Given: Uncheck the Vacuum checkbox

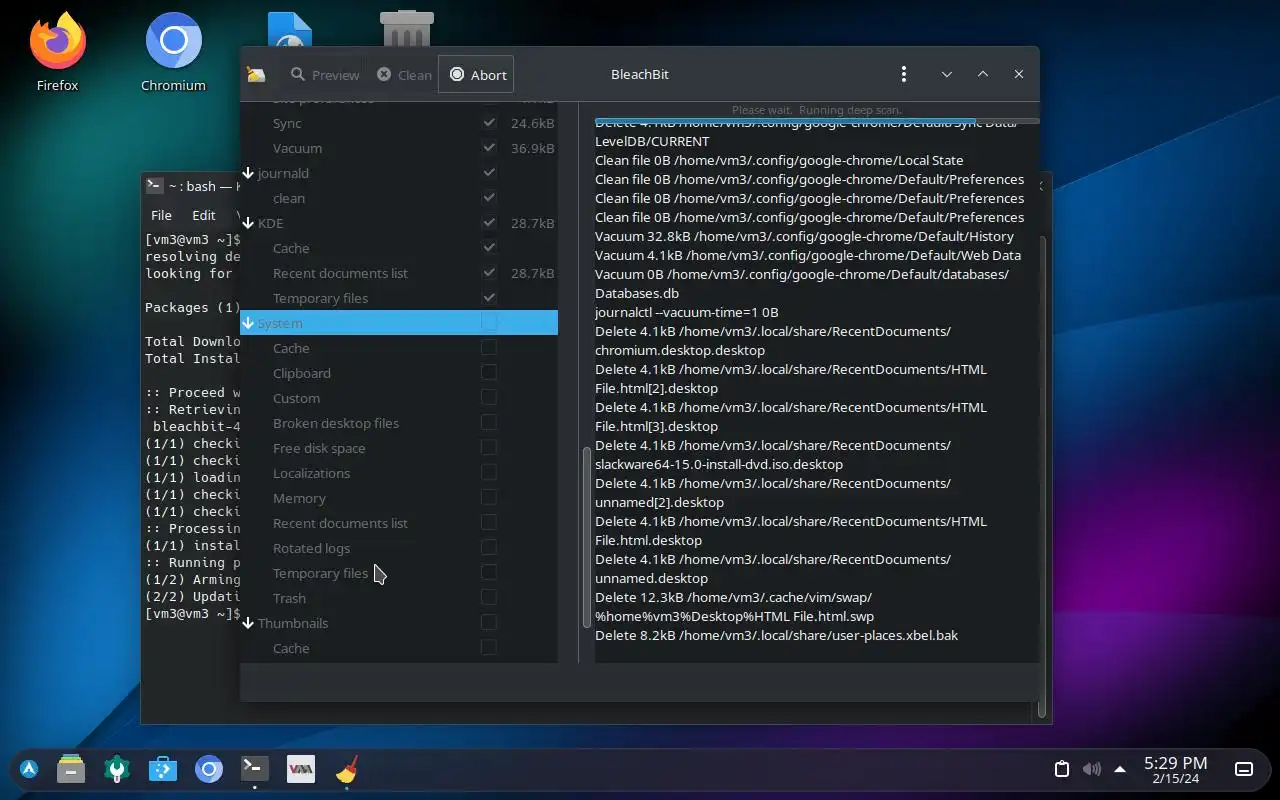Looking at the screenshot, I should click(x=489, y=148).
